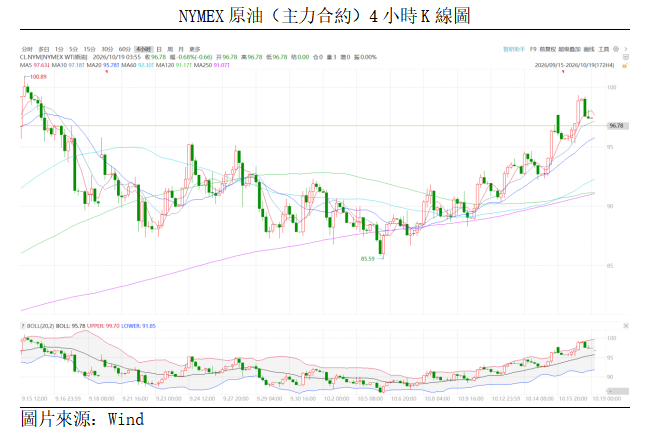The width and height of the screenshot is (646, 445).
Task: Switch to the 分时 intraday view
Action: pos(27,49)
